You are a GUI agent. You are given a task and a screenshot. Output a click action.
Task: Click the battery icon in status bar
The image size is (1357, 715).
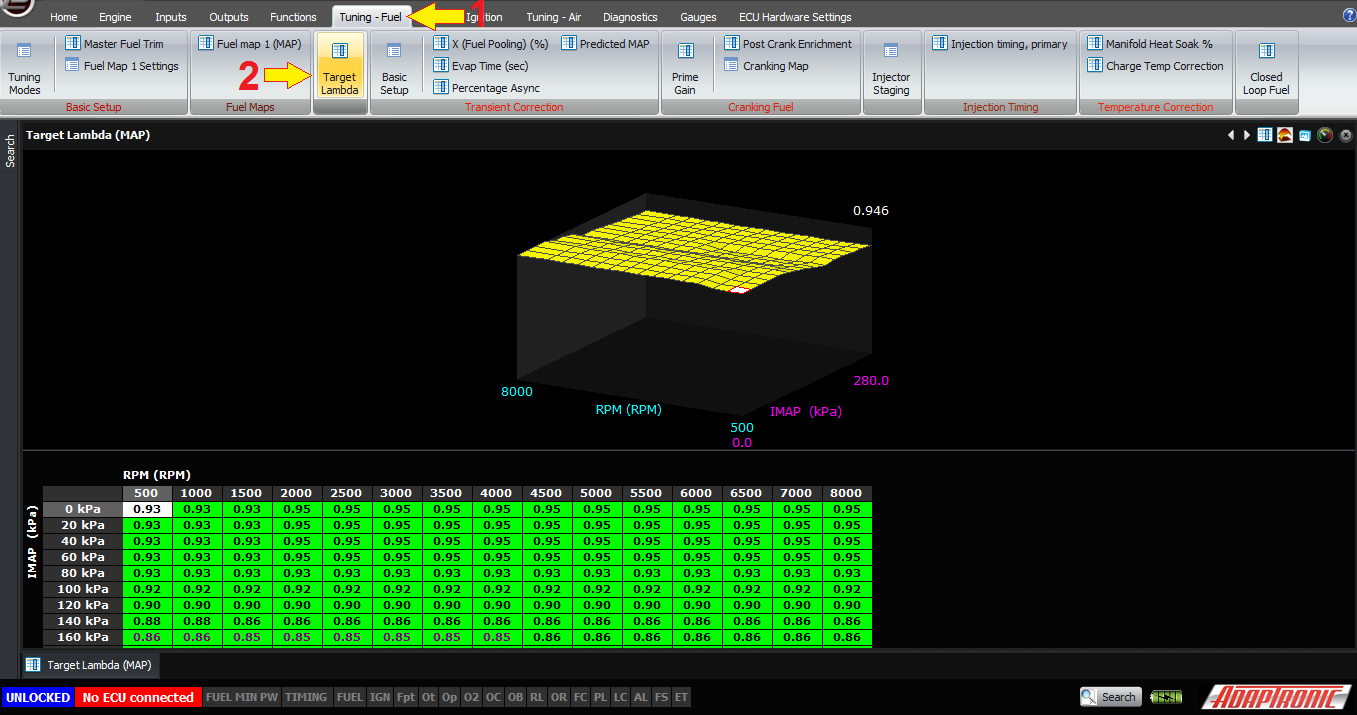[x=1166, y=697]
